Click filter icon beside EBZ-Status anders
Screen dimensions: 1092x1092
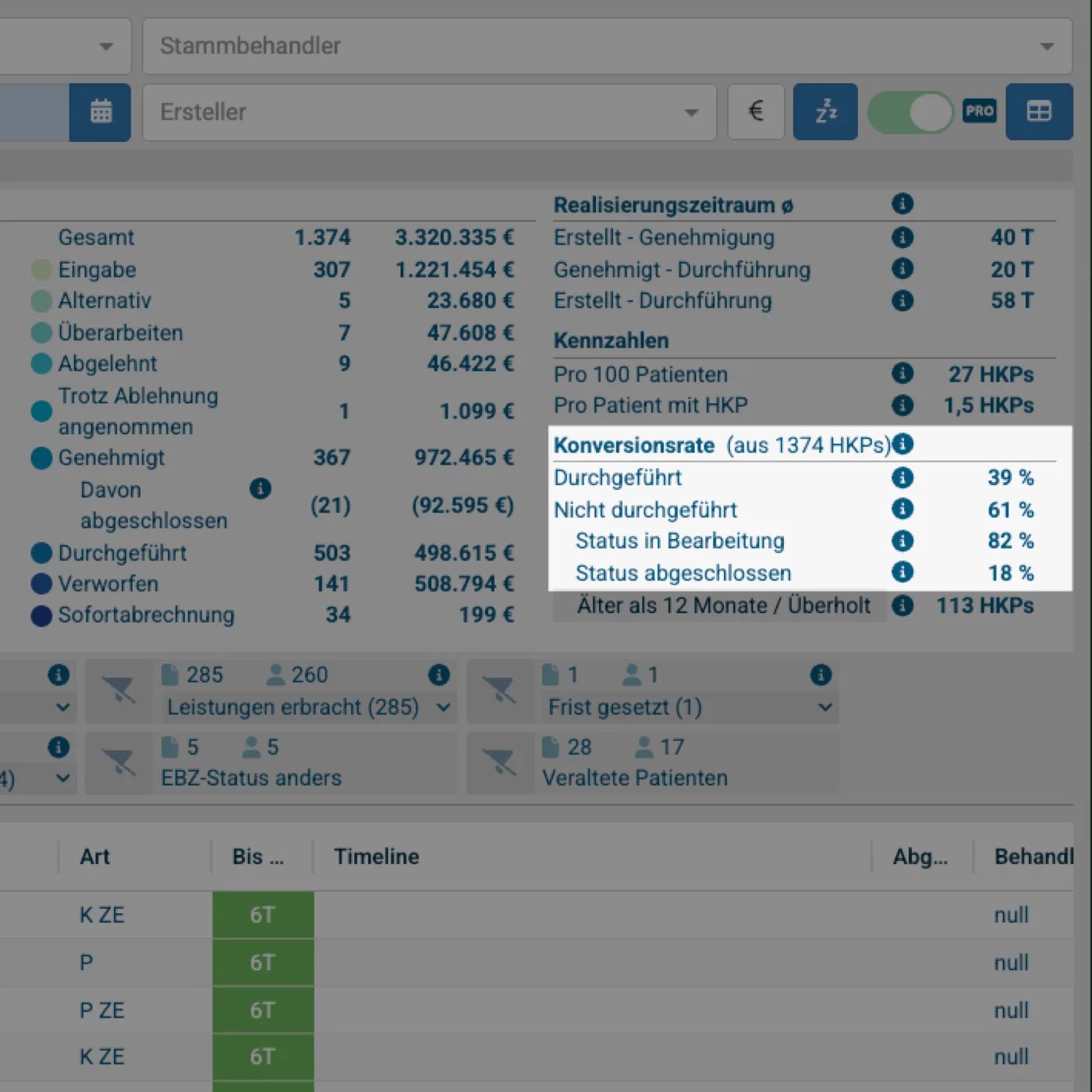point(119,763)
